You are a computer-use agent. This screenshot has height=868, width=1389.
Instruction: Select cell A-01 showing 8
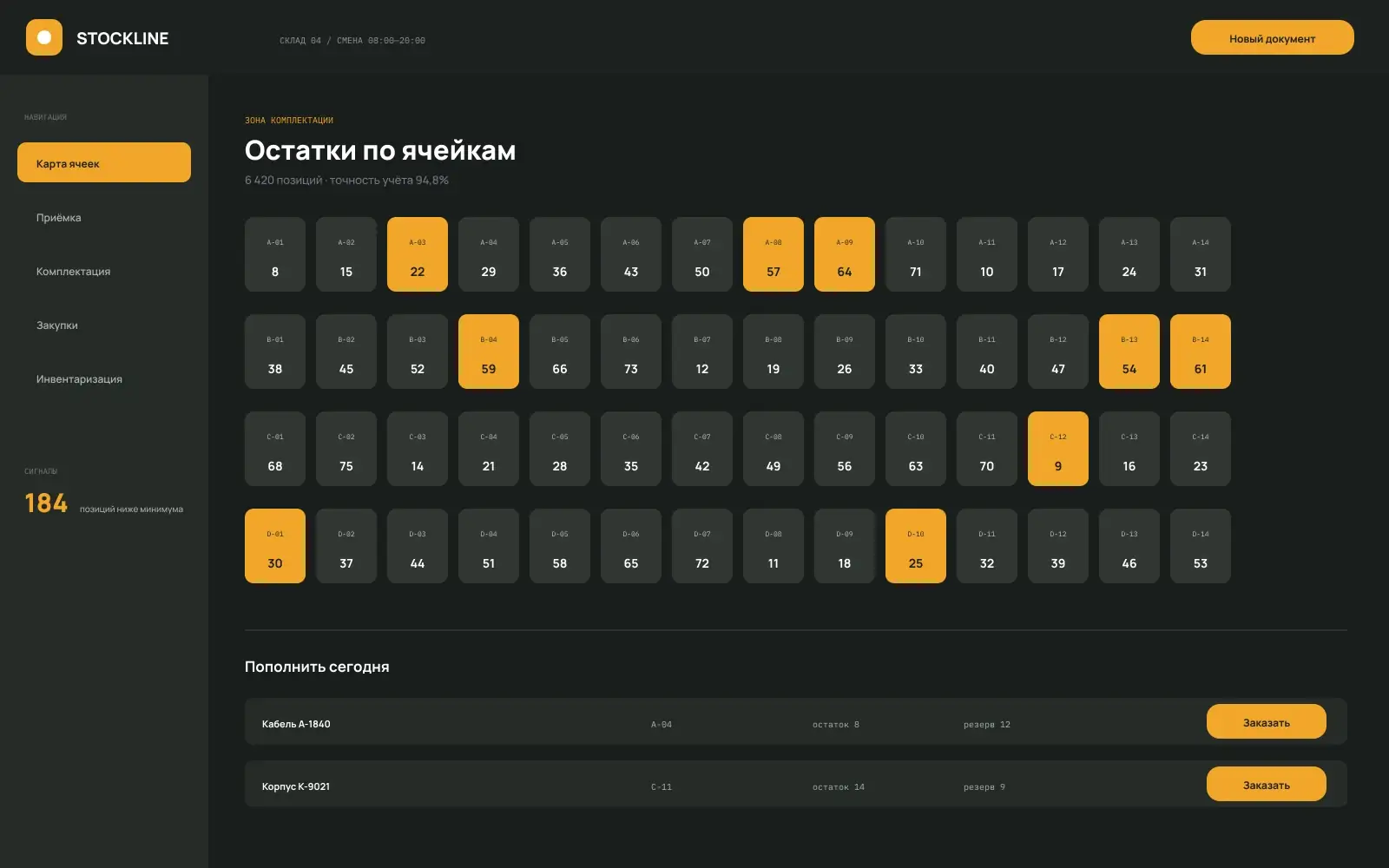tap(275, 254)
